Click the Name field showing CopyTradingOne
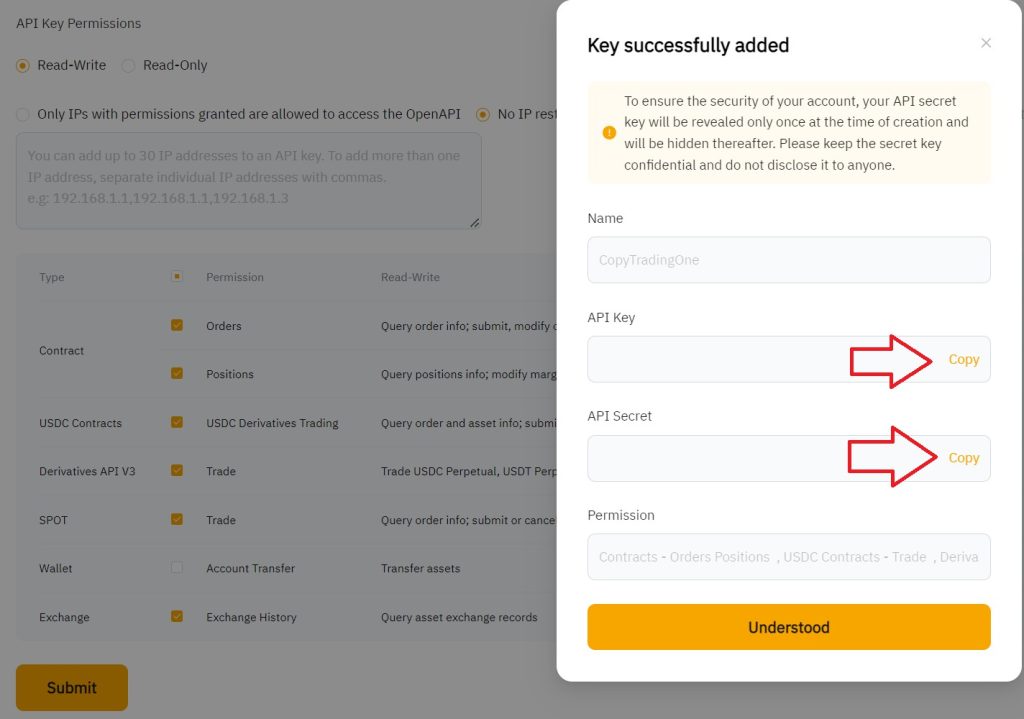1024x719 pixels. [788, 260]
